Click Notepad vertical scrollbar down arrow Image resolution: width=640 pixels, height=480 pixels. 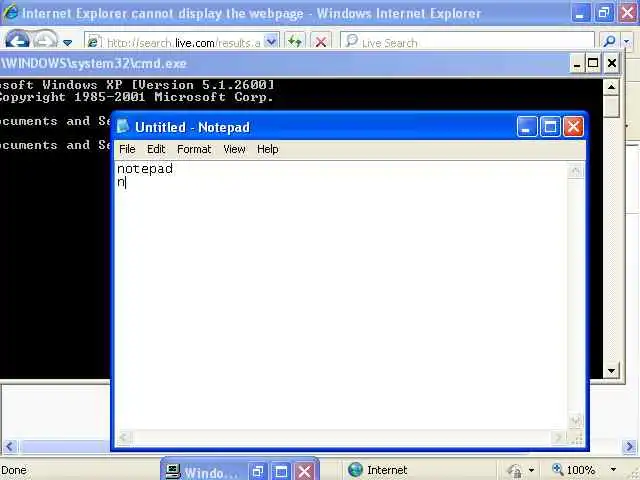point(576,421)
